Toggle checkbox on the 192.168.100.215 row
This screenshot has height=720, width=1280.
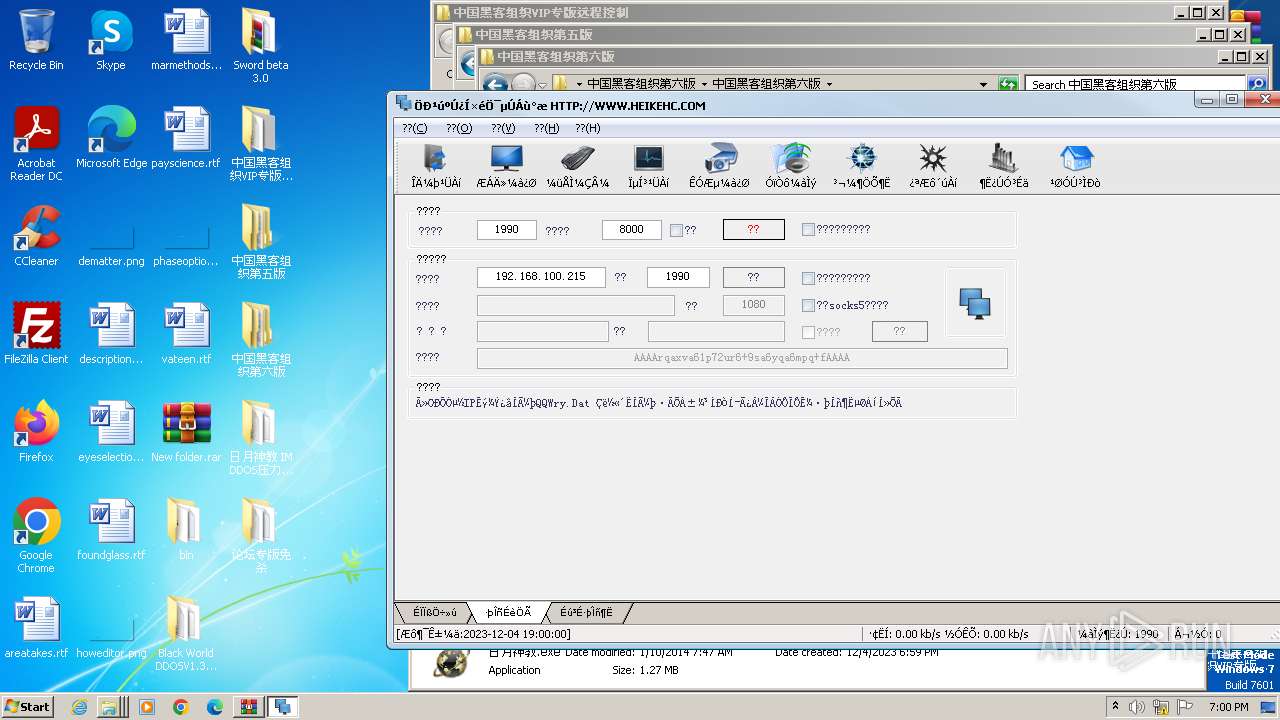click(808, 278)
